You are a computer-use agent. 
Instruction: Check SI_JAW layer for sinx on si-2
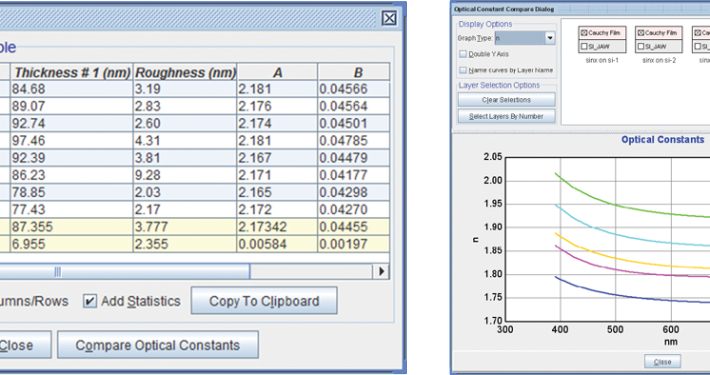pos(641,46)
